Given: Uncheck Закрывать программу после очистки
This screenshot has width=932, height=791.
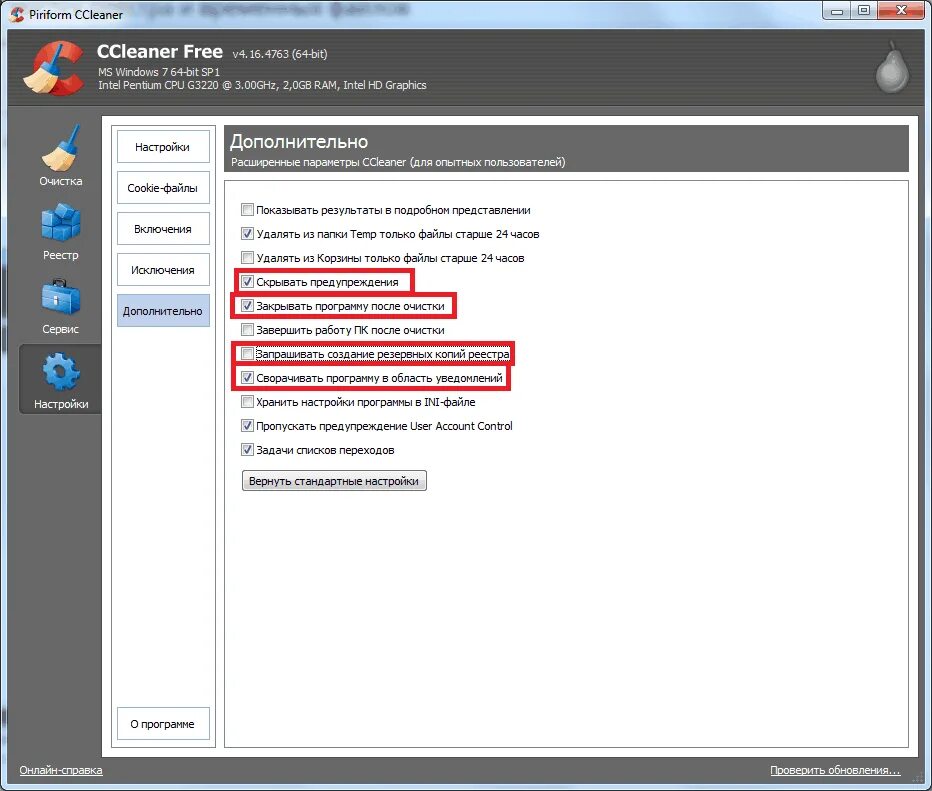Looking at the screenshot, I should pyautogui.click(x=247, y=305).
